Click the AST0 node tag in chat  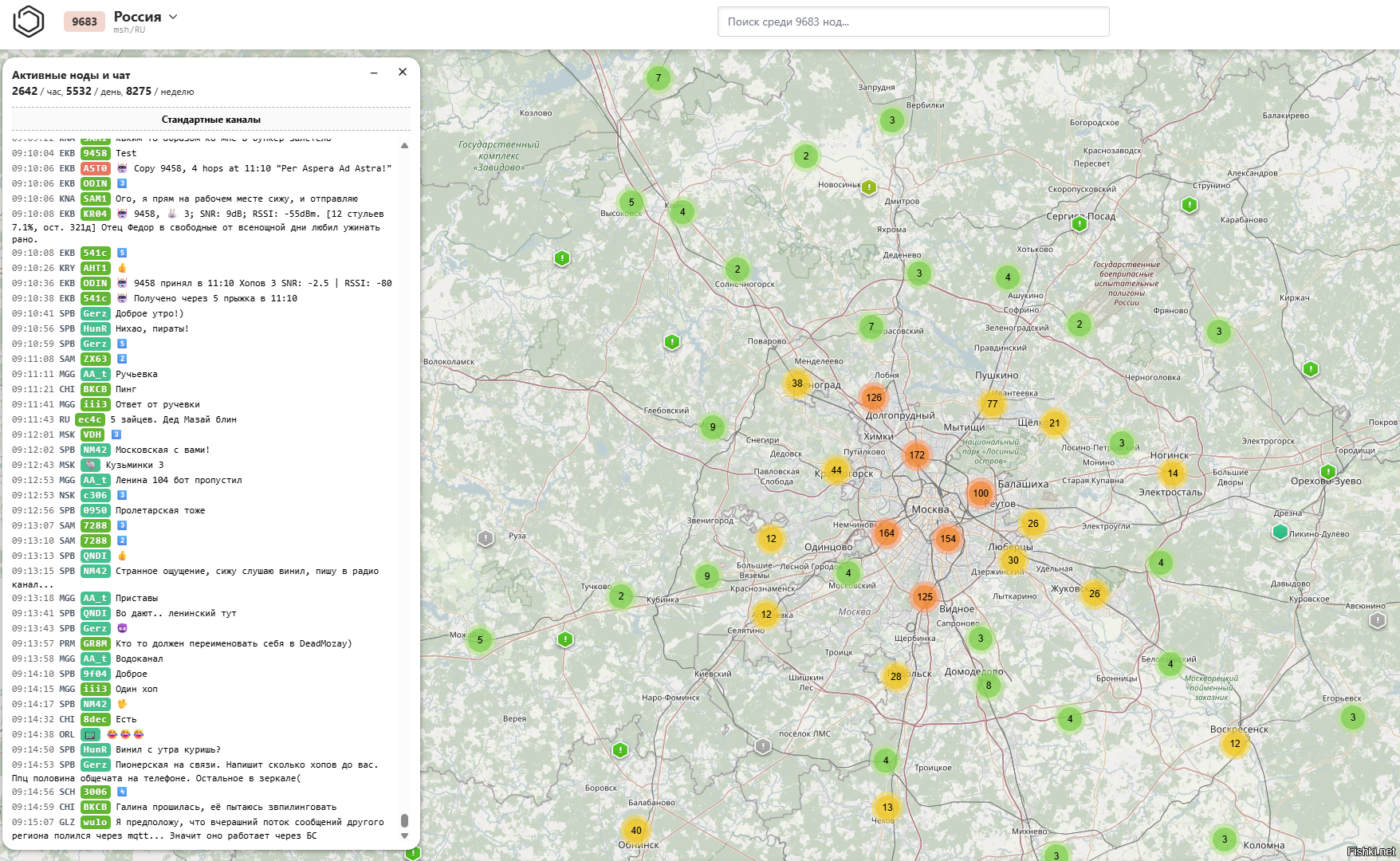pyautogui.click(x=95, y=168)
